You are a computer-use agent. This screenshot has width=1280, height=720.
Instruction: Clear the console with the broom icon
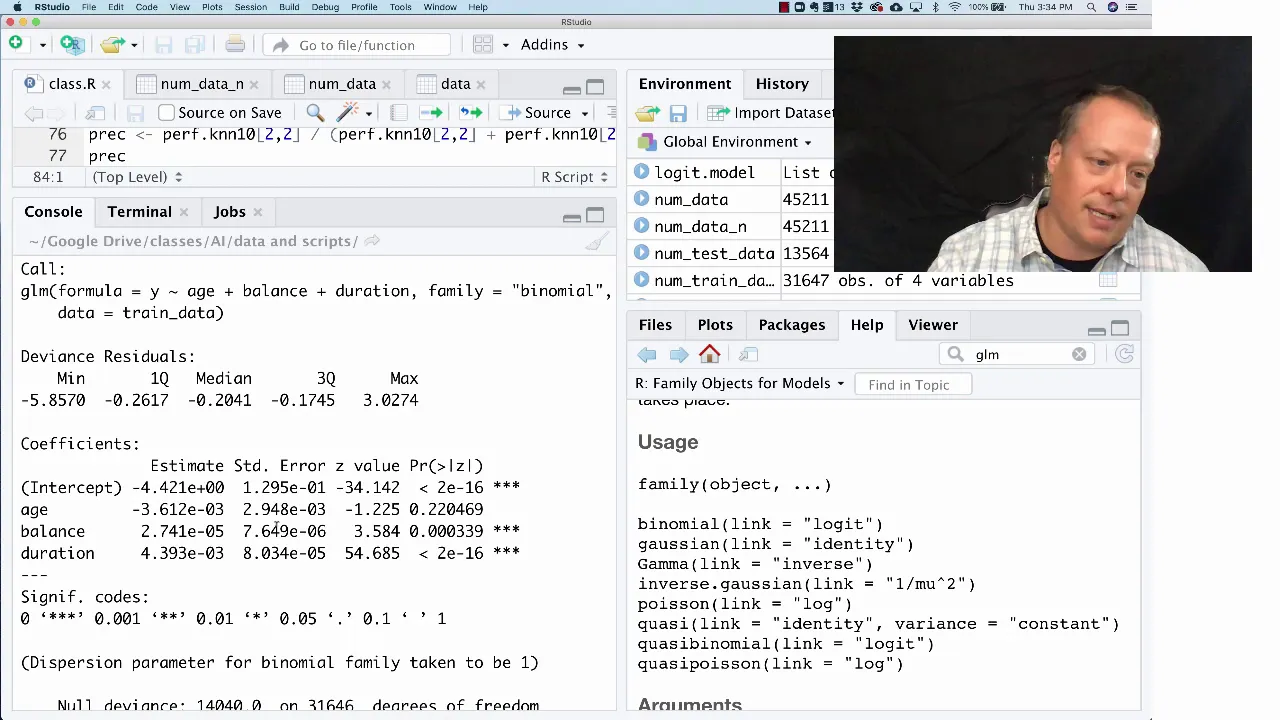[596, 241]
